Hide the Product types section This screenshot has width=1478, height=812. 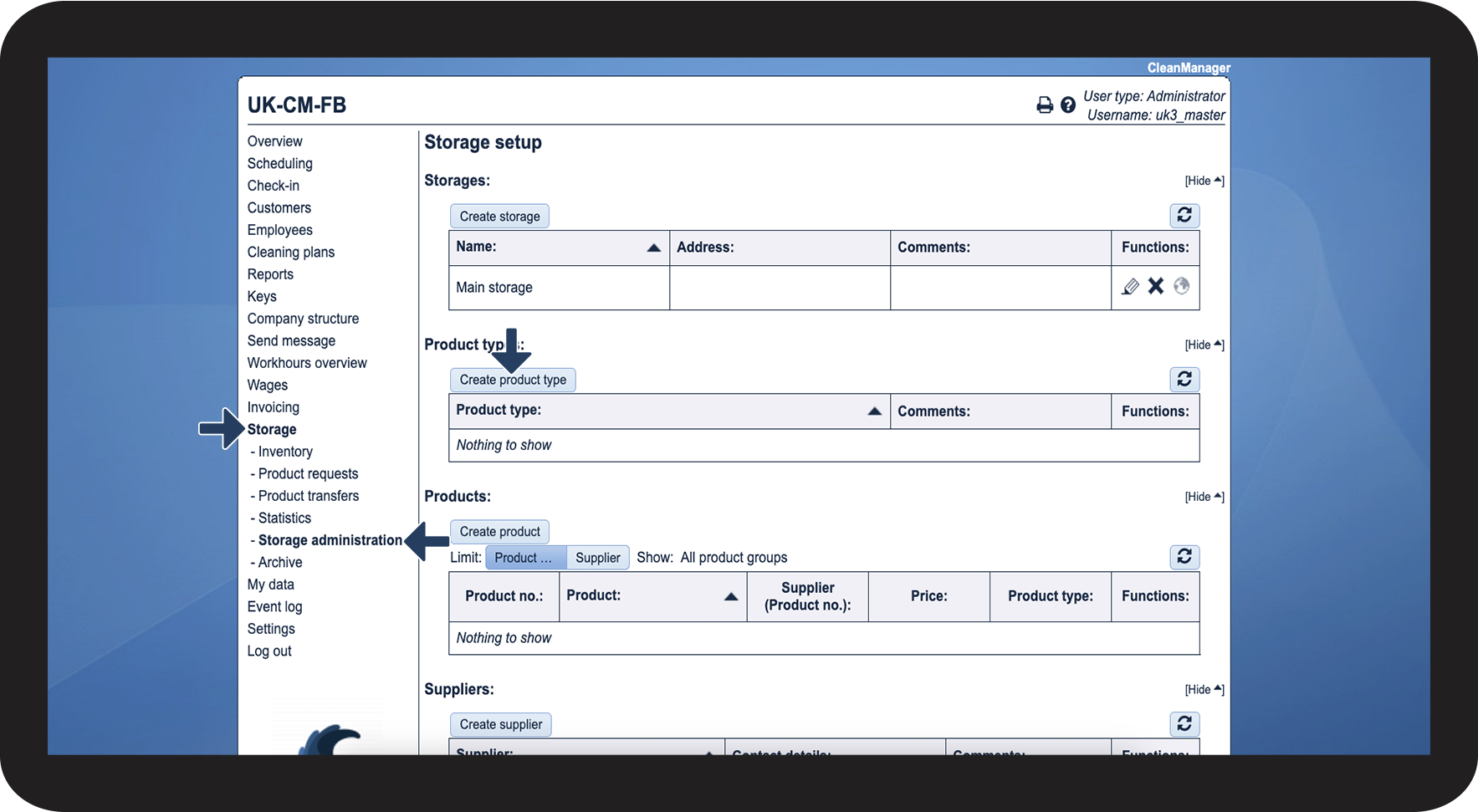point(1204,345)
